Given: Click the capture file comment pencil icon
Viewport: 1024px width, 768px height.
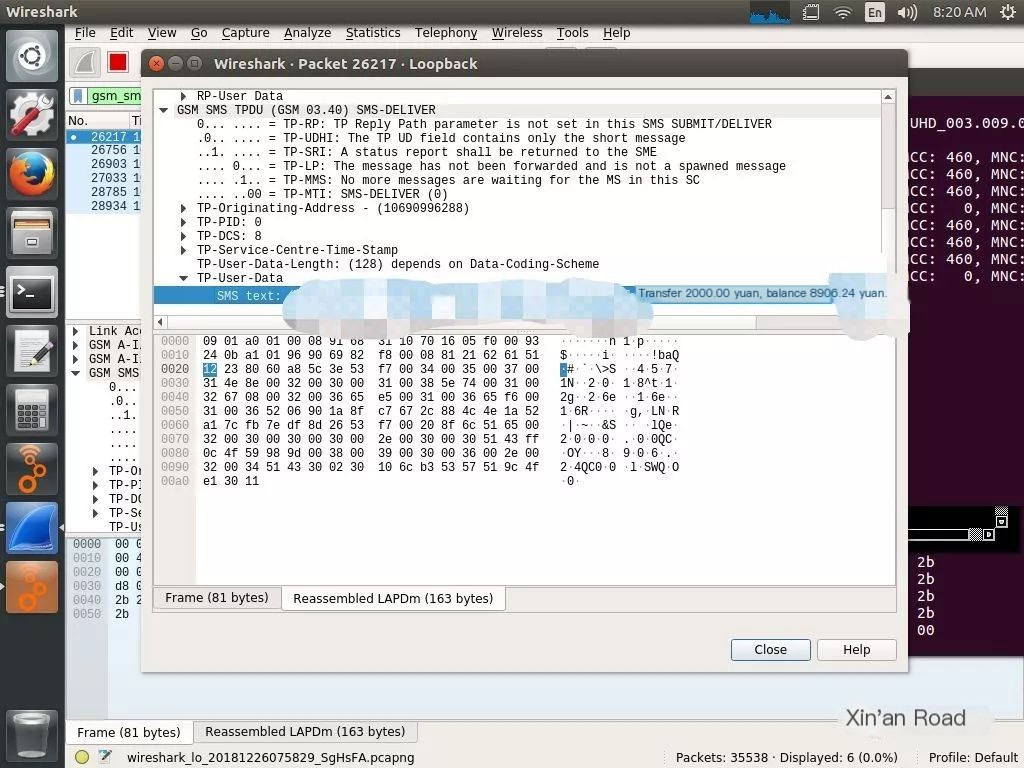Looking at the screenshot, I should click(x=104, y=757).
